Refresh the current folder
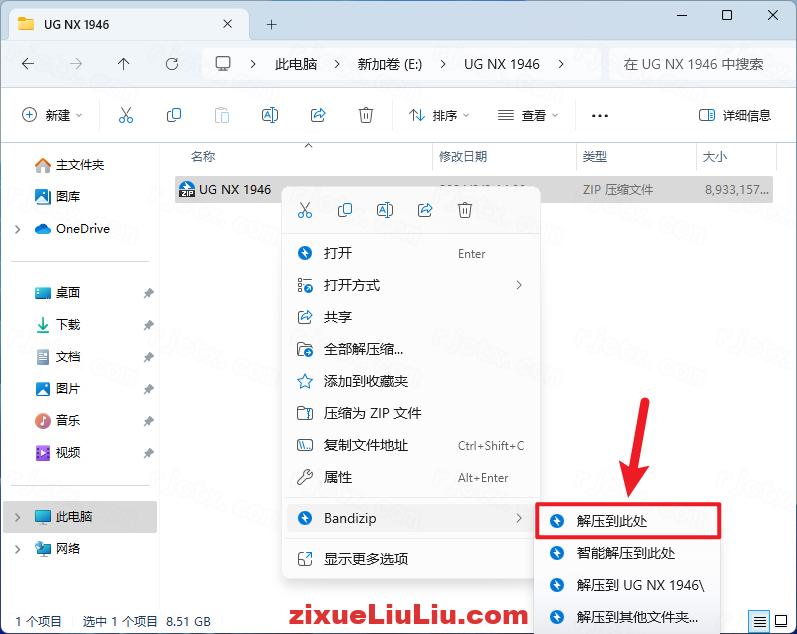This screenshot has width=797, height=634. (x=172, y=64)
